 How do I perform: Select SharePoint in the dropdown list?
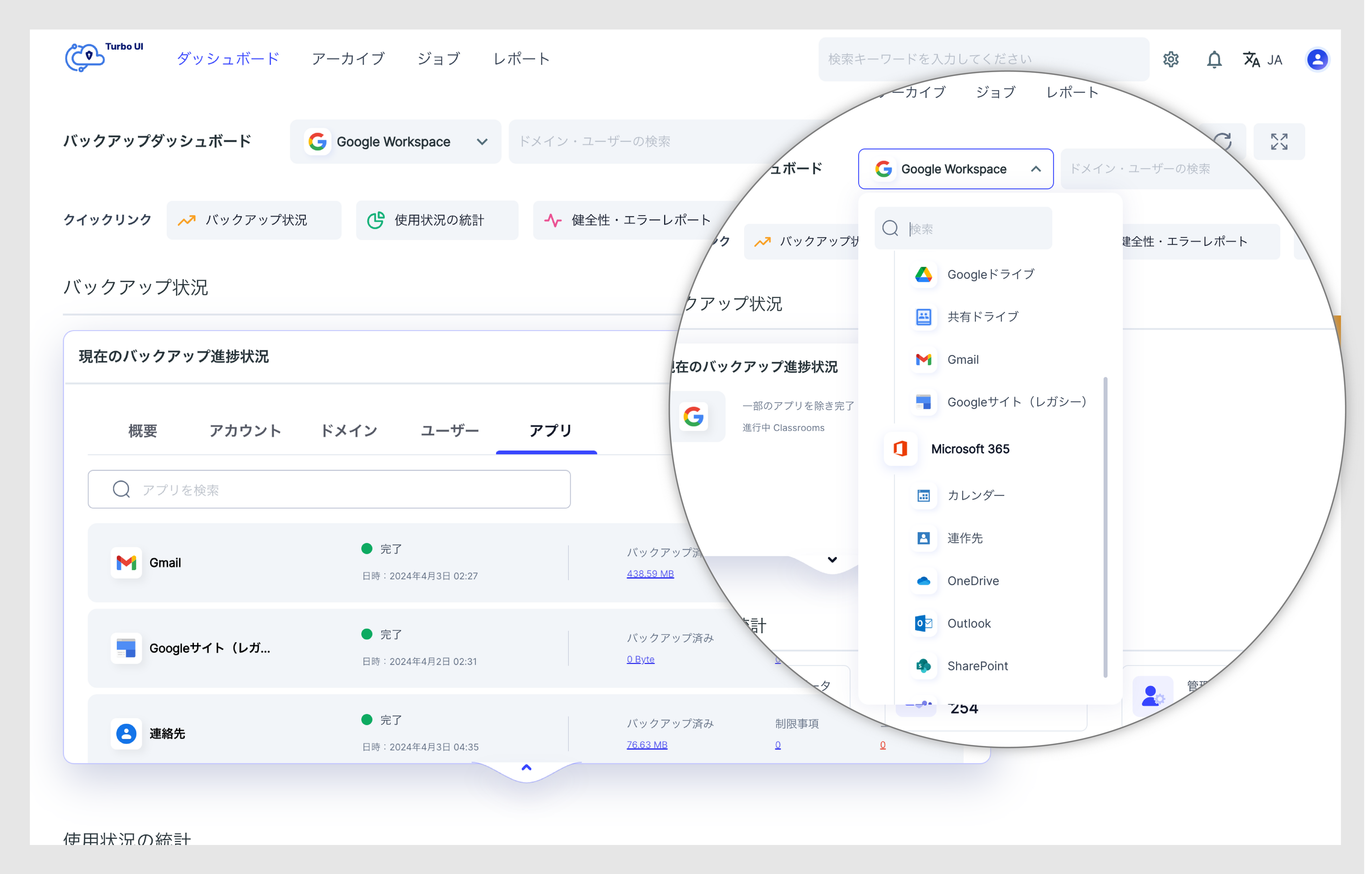point(977,666)
